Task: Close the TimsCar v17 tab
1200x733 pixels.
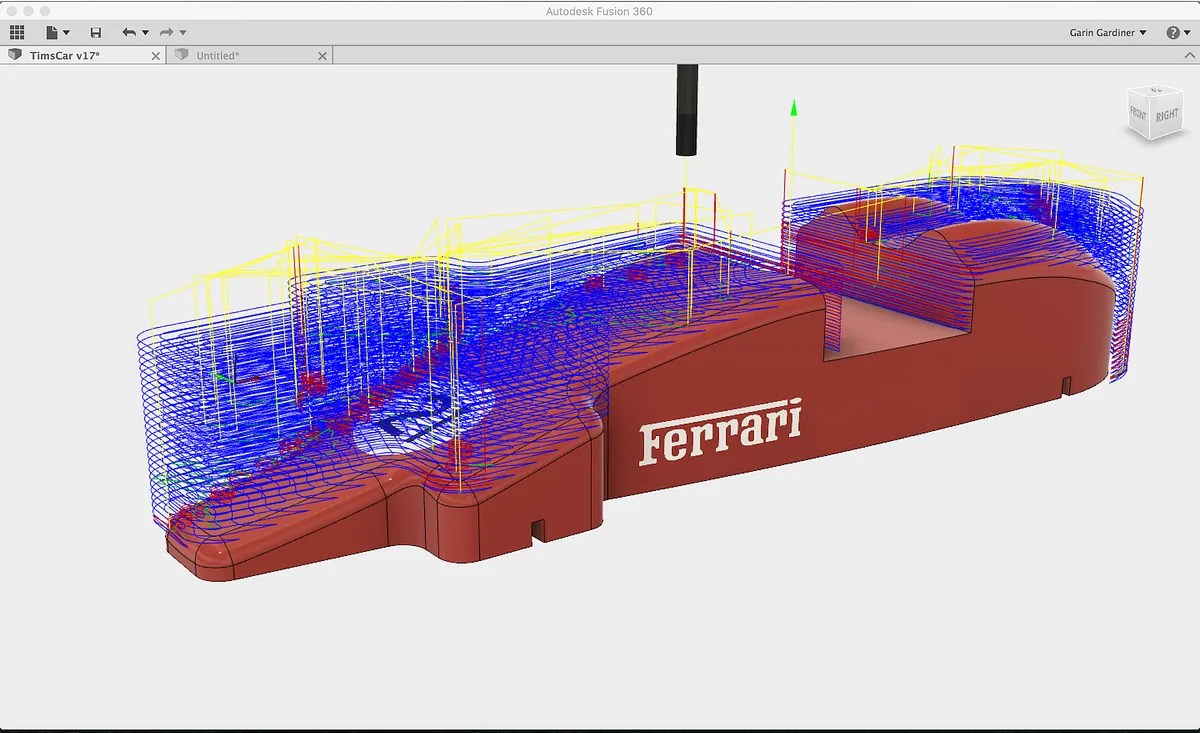Action: 155,56
